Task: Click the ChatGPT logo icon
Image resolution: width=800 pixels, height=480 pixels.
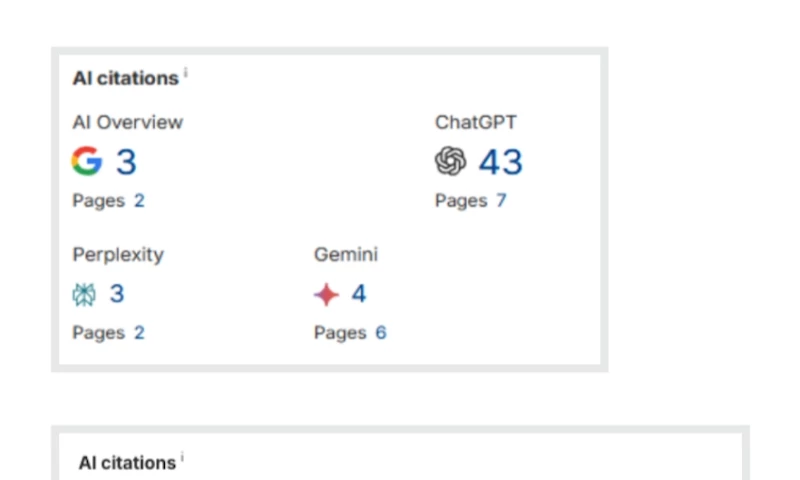Action: [x=450, y=161]
